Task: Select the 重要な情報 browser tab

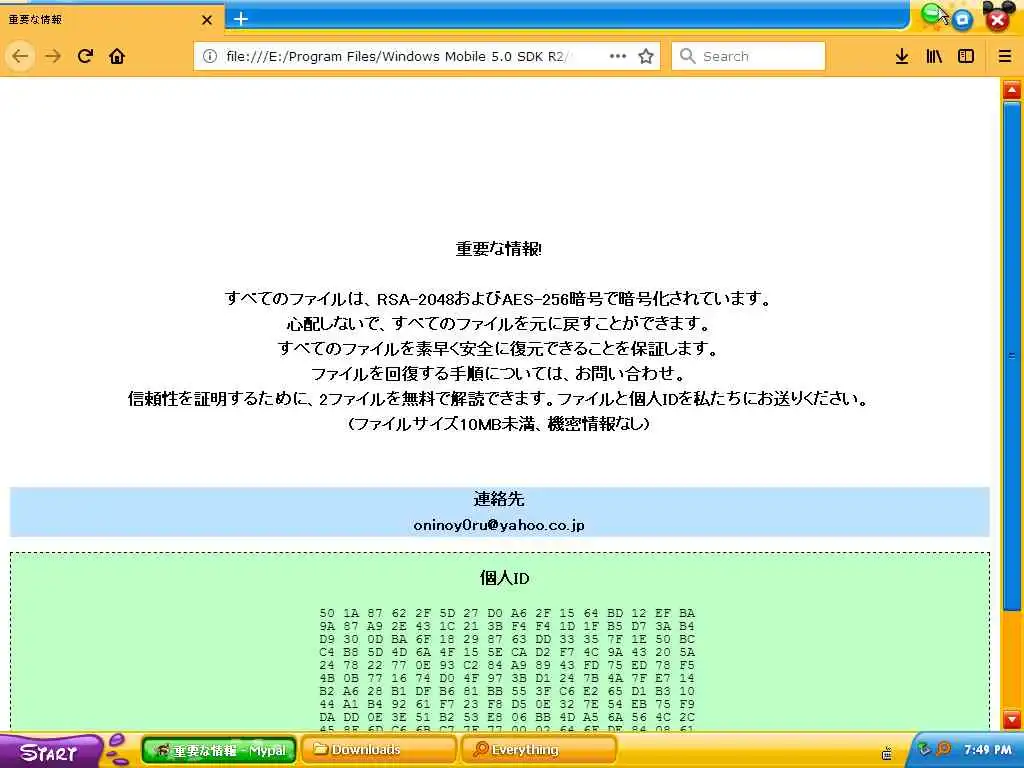Action: (x=111, y=20)
